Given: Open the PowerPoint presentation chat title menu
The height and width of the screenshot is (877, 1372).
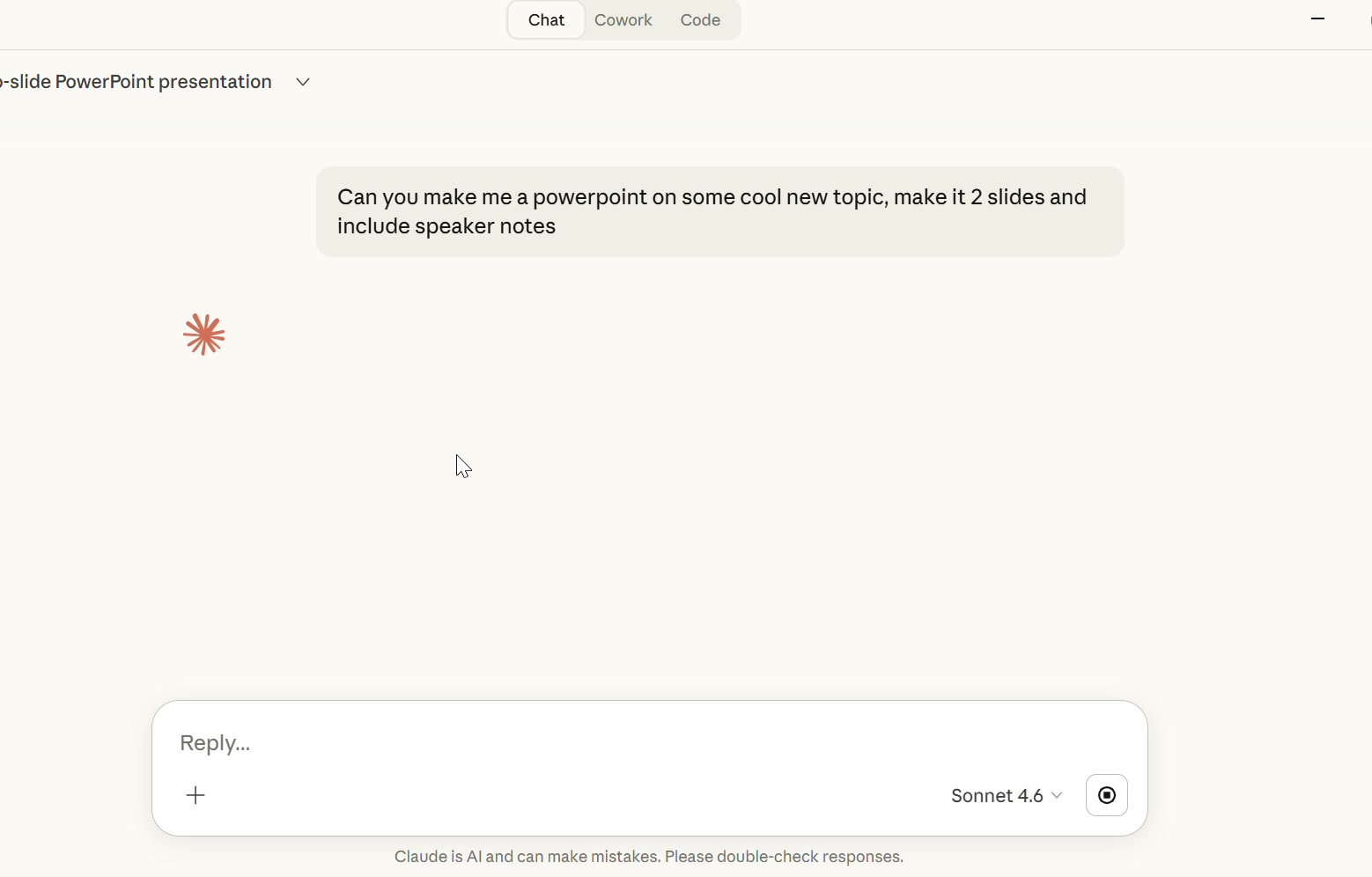Looking at the screenshot, I should (x=136, y=82).
